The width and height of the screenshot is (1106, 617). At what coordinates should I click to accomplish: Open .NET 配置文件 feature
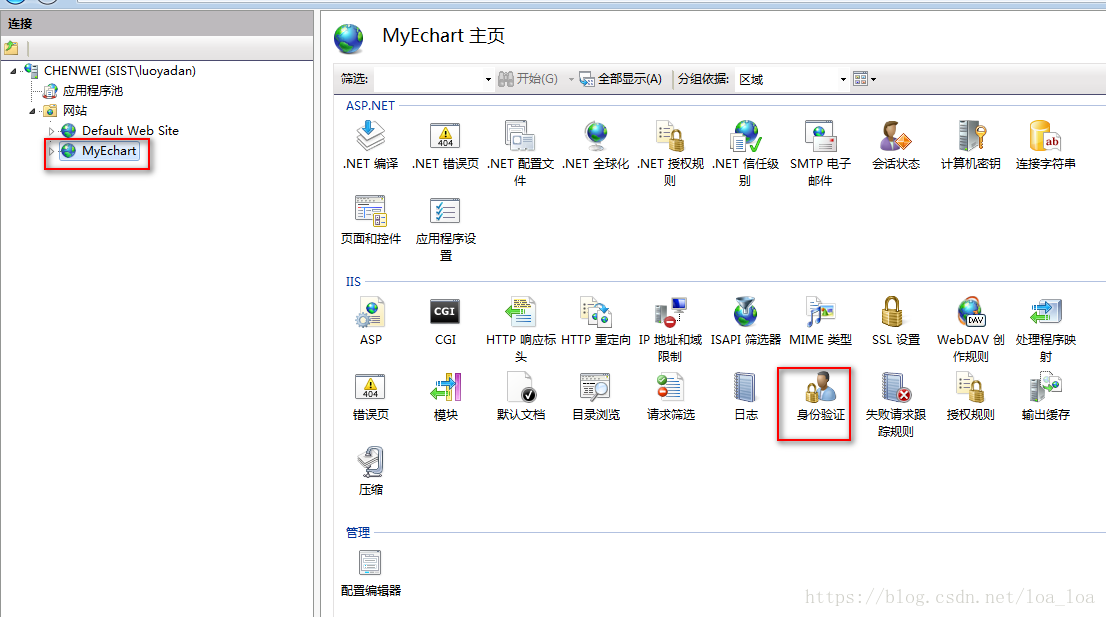(x=521, y=154)
